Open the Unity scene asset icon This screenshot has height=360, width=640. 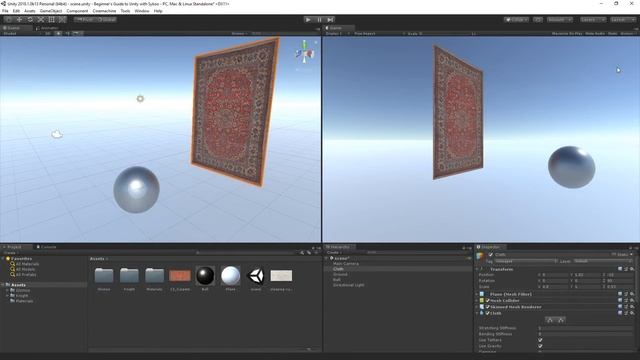pyautogui.click(x=256, y=276)
